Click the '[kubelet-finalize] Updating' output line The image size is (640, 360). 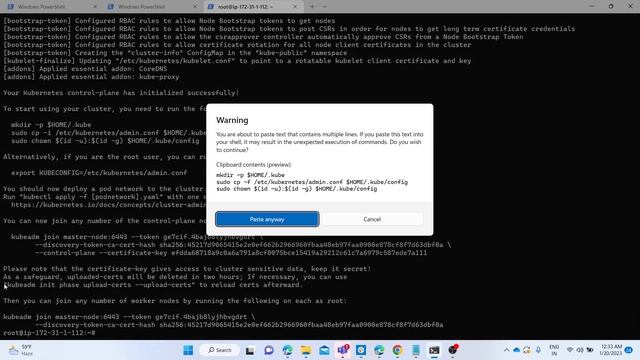237,61
